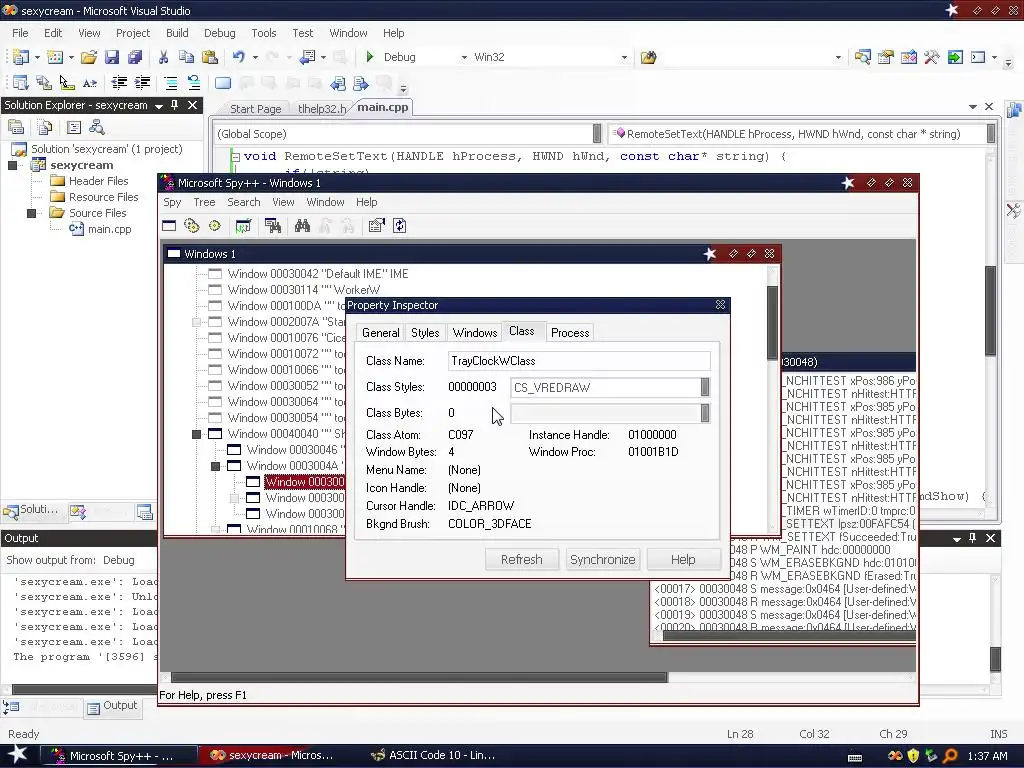The image size is (1024, 768).
Task: Click the Class Styles list scrollbar
Action: [x=705, y=387]
